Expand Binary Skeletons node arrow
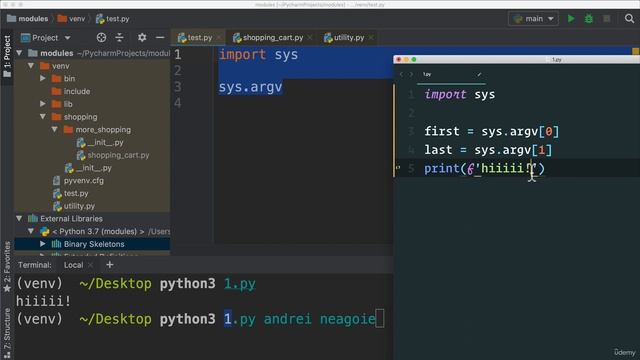This screenshot has height=360, width=640. click(42, 244)
